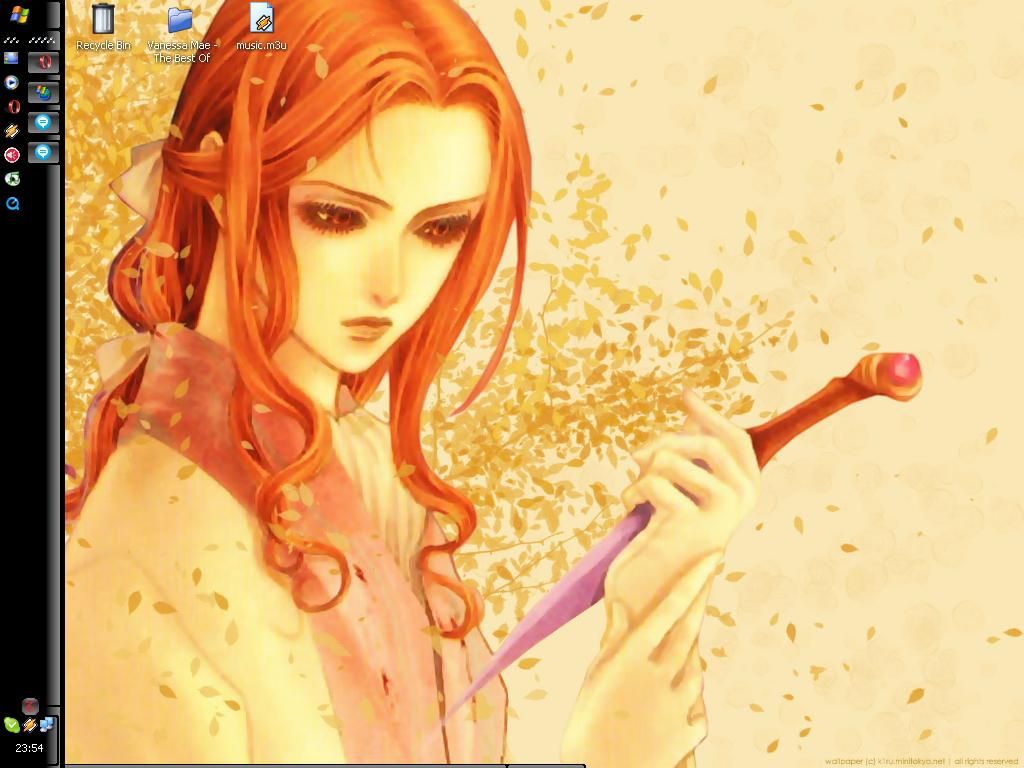Click the Winamp system tray icon

29,724
